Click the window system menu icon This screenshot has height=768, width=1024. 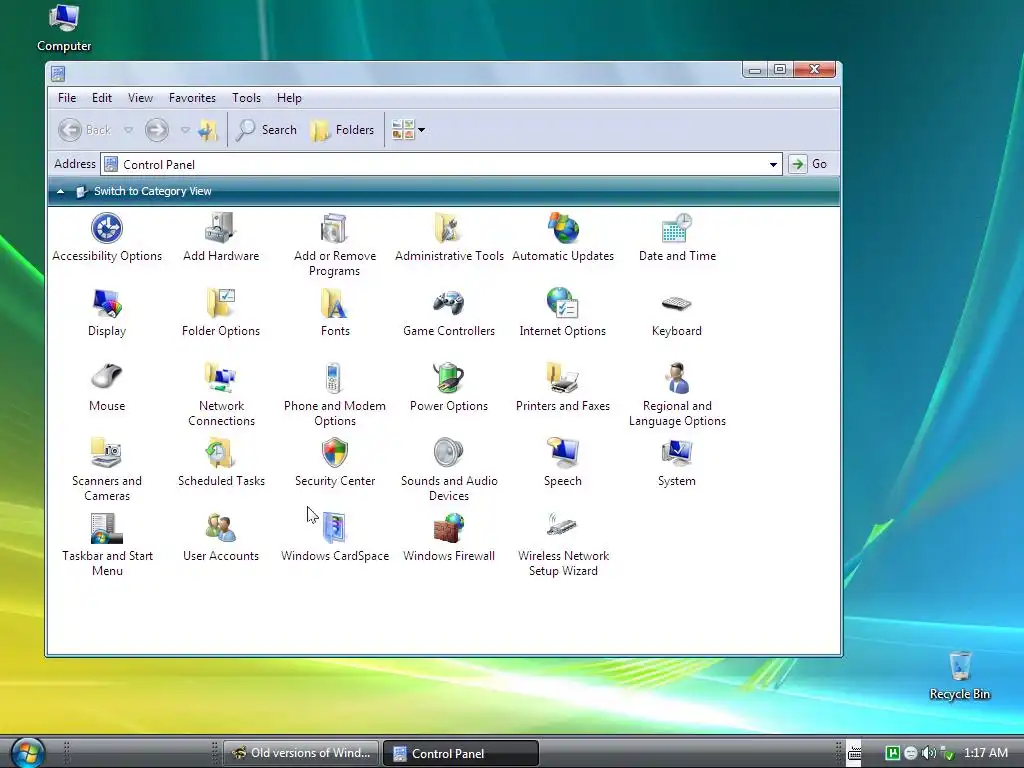pyautogui.click(x=58, y=73)
